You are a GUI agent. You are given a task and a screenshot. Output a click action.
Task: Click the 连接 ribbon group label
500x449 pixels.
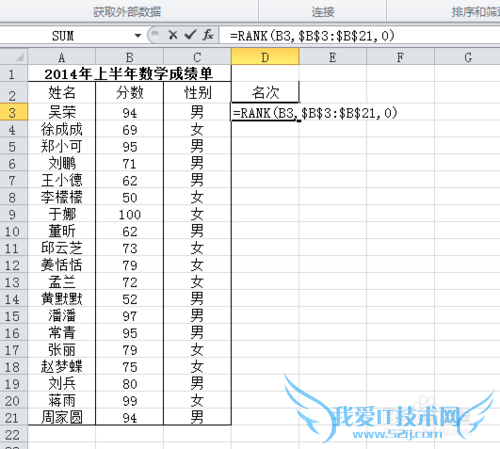tap(323, 12)
